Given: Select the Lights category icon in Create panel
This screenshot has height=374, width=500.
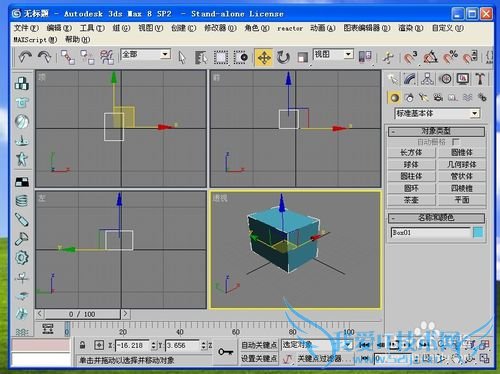Looking at the screenshot, I should coord(424,97).
